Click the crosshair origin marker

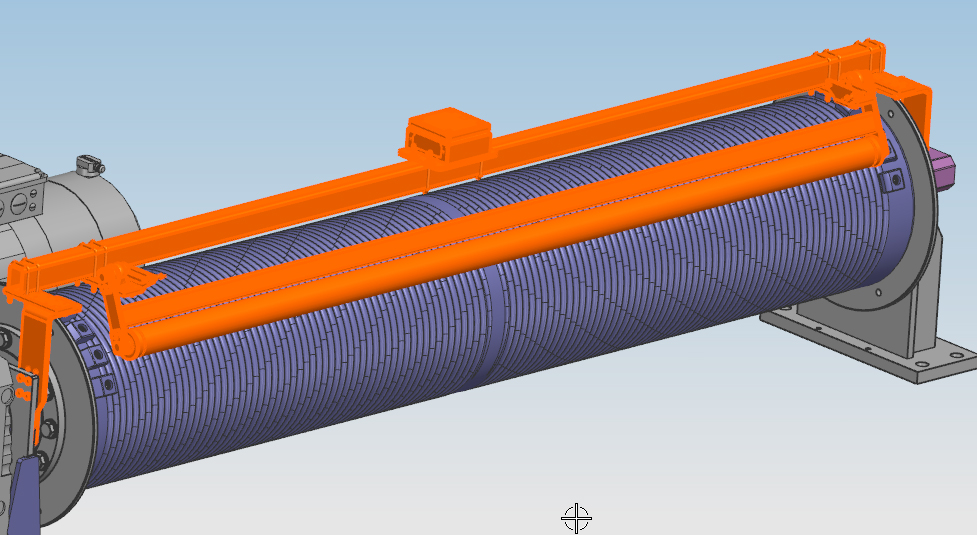pyautogui.click(x=576, y=518)
